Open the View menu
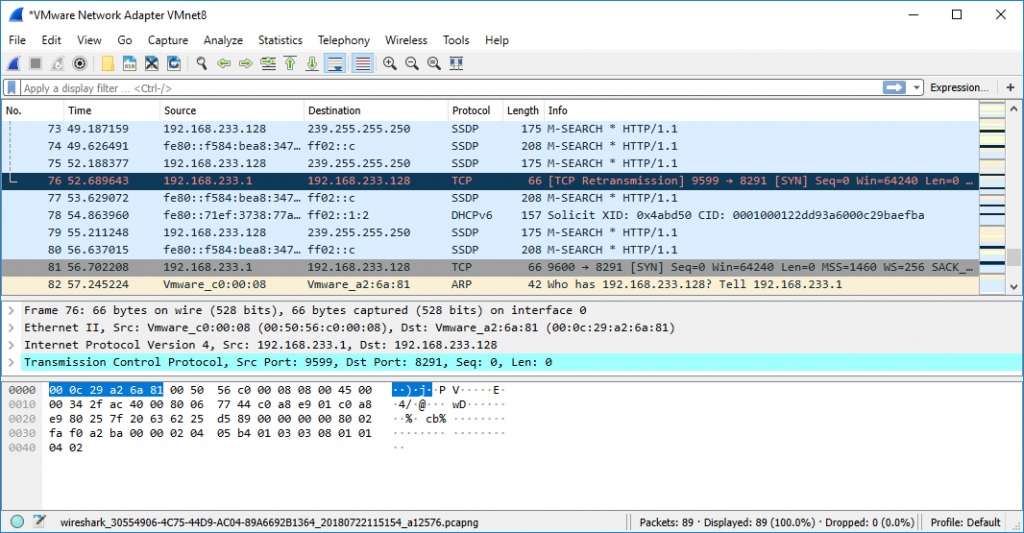 click(x=89, y=40)
